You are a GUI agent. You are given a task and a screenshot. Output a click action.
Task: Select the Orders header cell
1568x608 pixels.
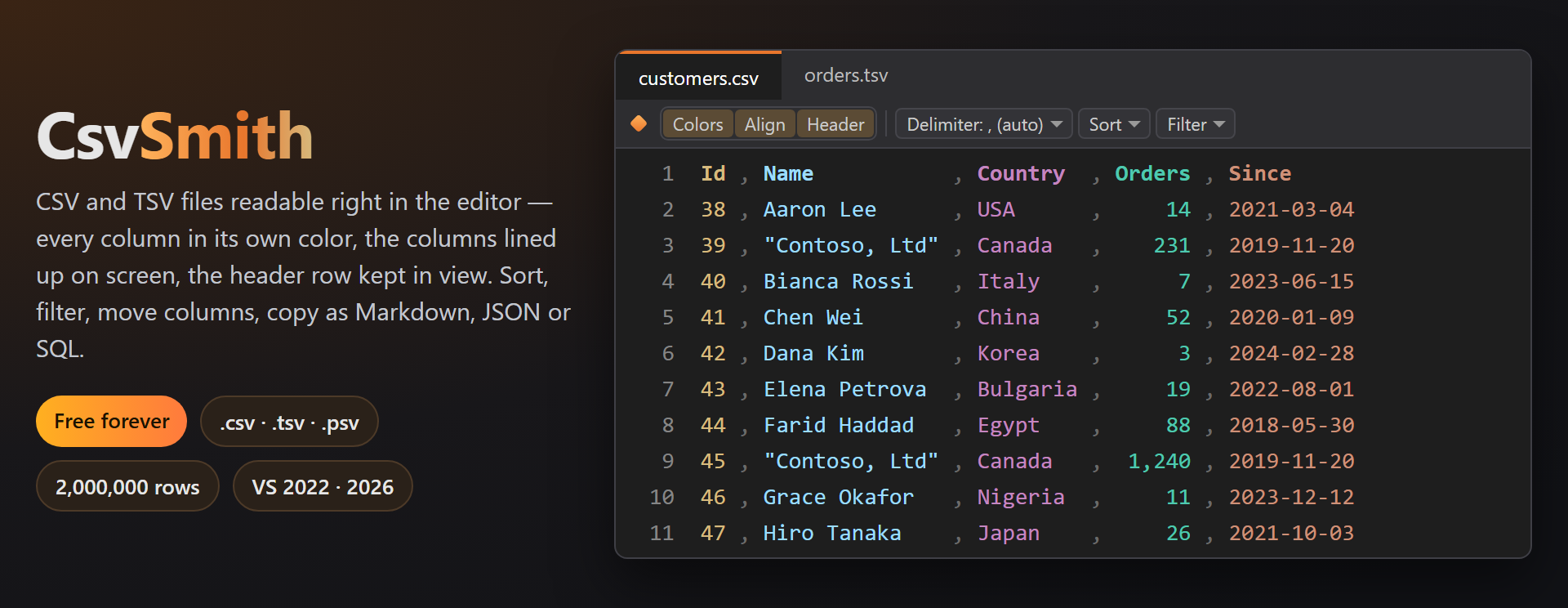(x=1152, y=173)
